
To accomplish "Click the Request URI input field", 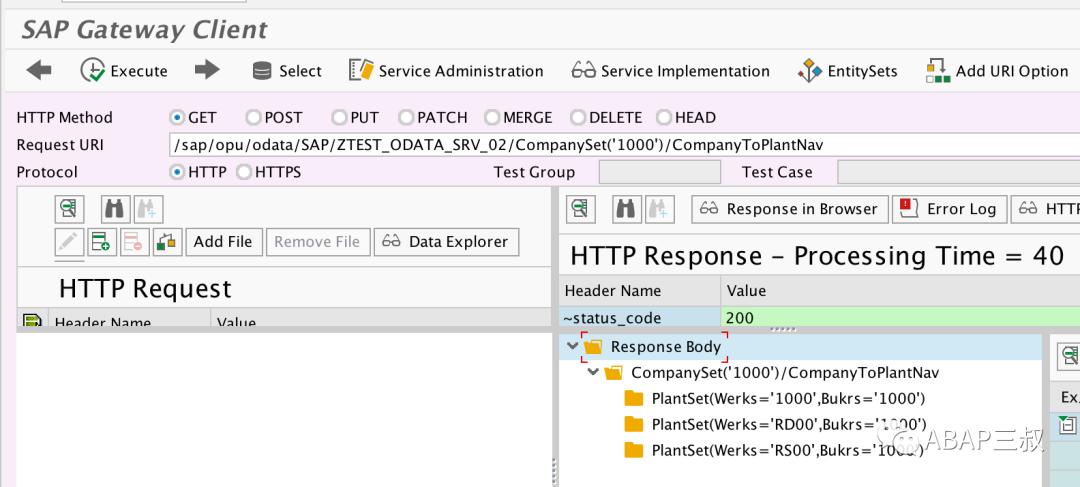I will click(624, 145).
